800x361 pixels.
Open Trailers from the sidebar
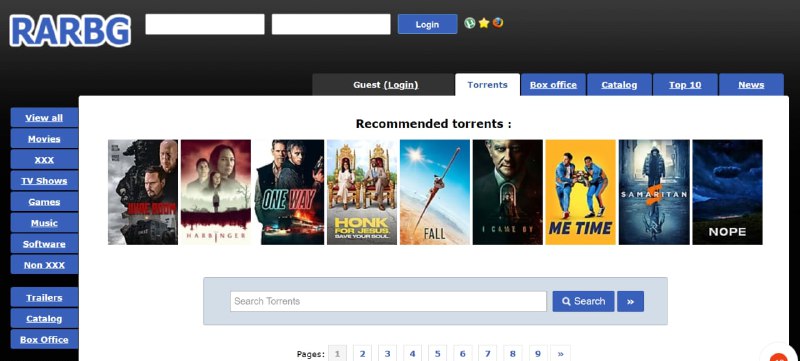click(44, 297)
